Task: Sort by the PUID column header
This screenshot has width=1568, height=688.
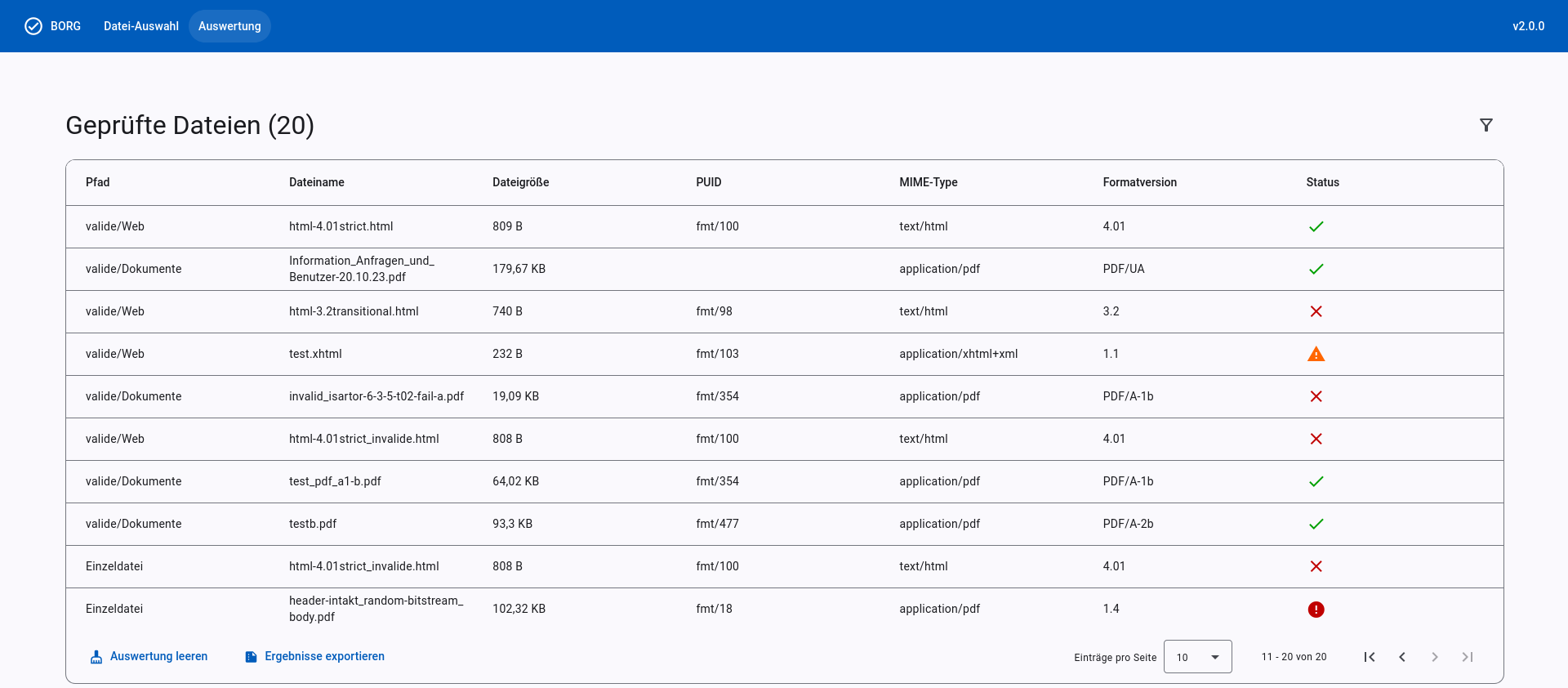Action: (x=708, y=182)
